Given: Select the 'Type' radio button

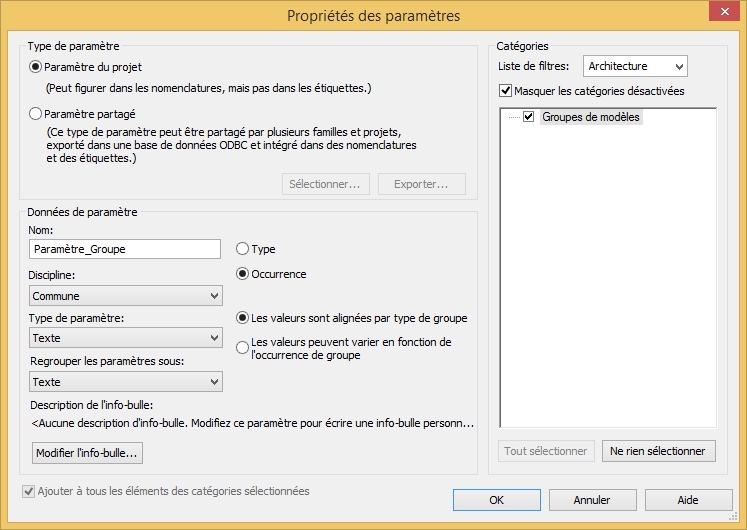Looking at the screenshot, I should coord(243,249).
